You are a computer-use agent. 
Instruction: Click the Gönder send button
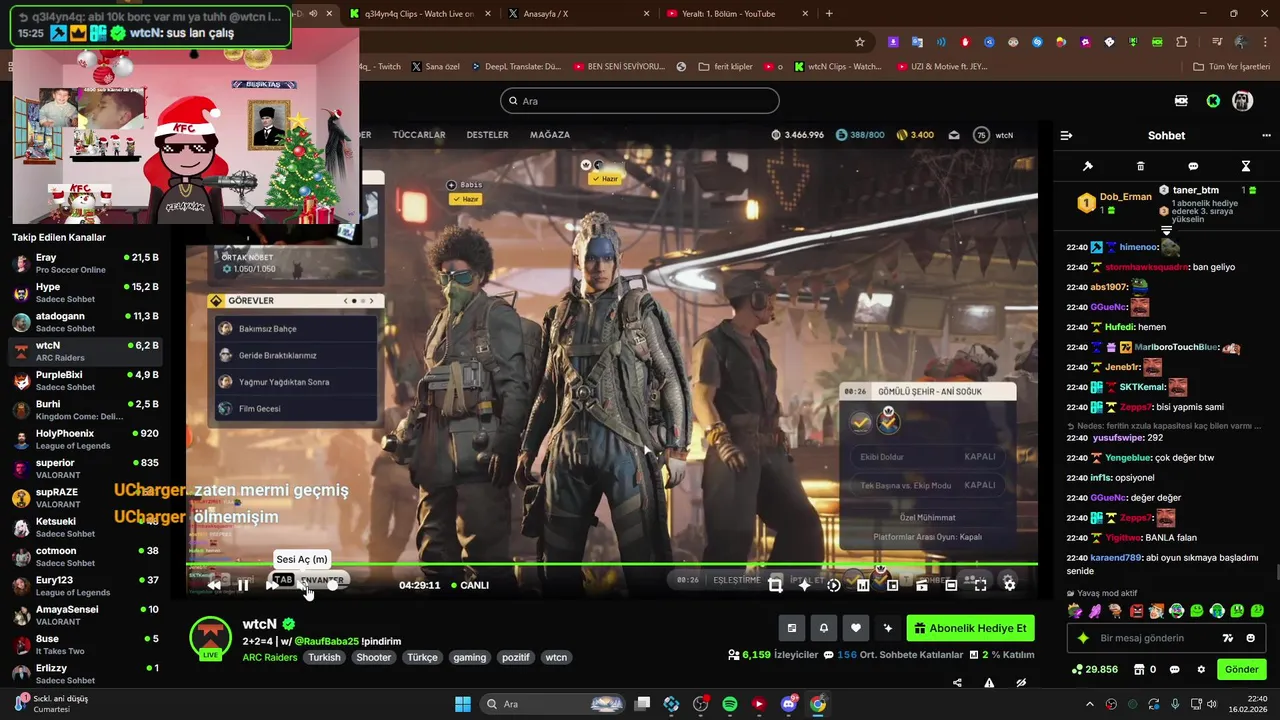pyautogui.click(x=1242, y=669)
